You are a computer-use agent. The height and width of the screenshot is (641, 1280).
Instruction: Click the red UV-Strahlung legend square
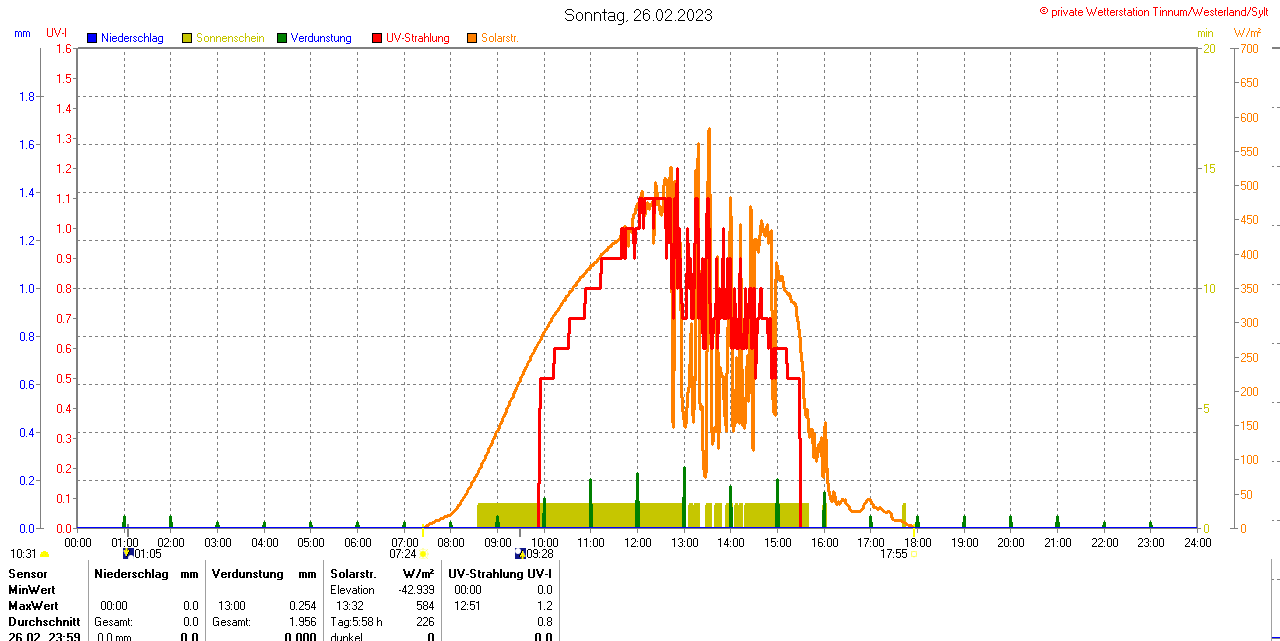coord(377,38)
